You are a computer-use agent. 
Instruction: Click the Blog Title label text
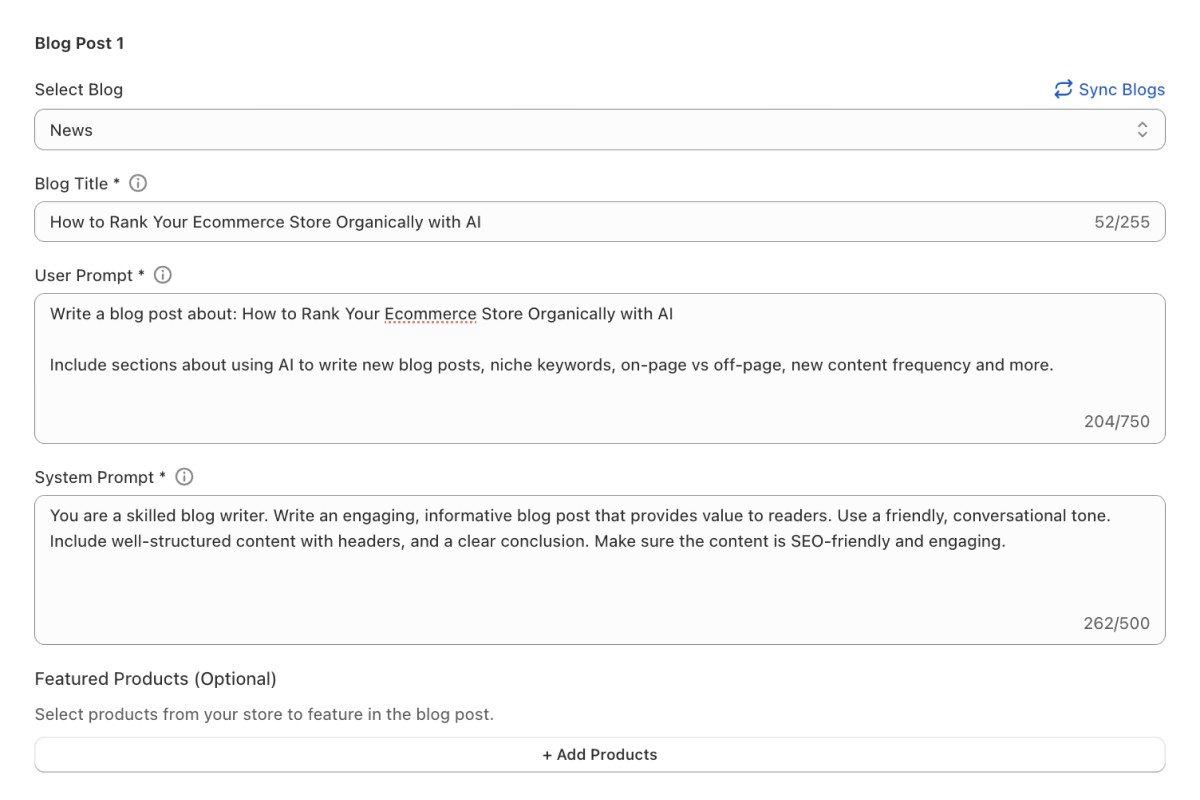tap(72, 183)
